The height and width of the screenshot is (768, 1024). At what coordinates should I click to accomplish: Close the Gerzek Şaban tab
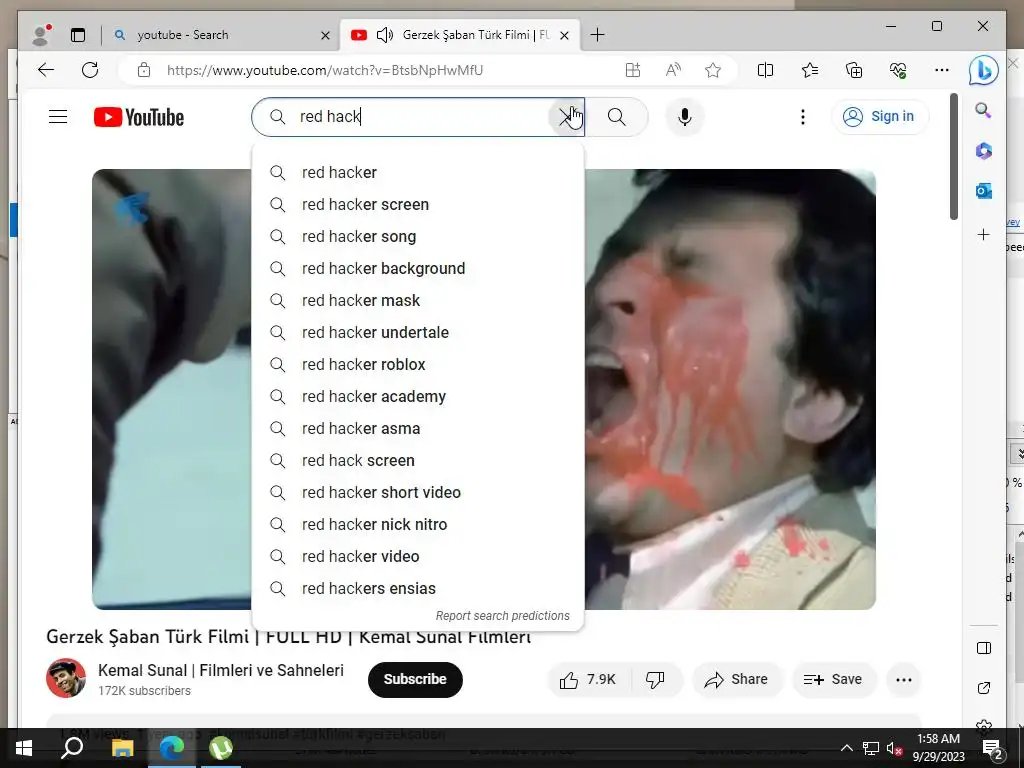565,35
